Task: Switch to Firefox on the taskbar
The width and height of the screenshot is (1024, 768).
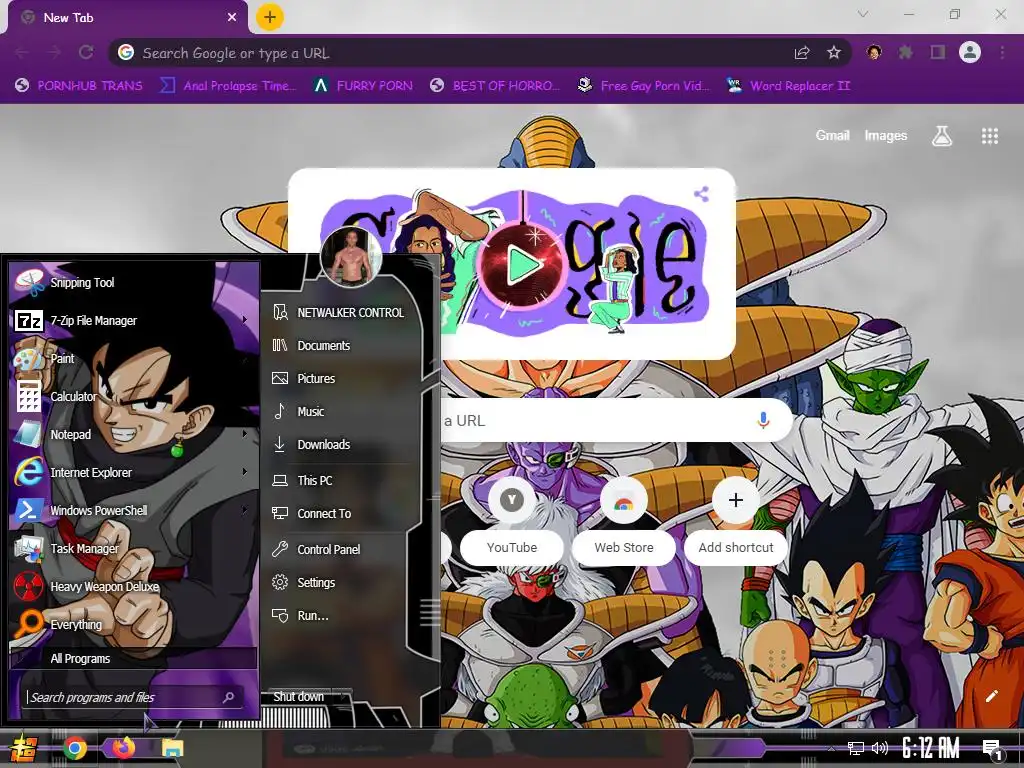Action: (123, 748)
